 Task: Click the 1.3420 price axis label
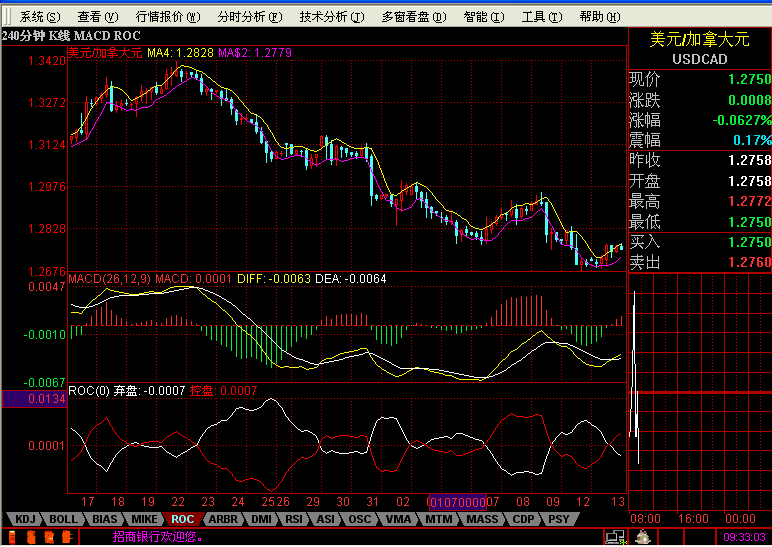tap(47, 61)
